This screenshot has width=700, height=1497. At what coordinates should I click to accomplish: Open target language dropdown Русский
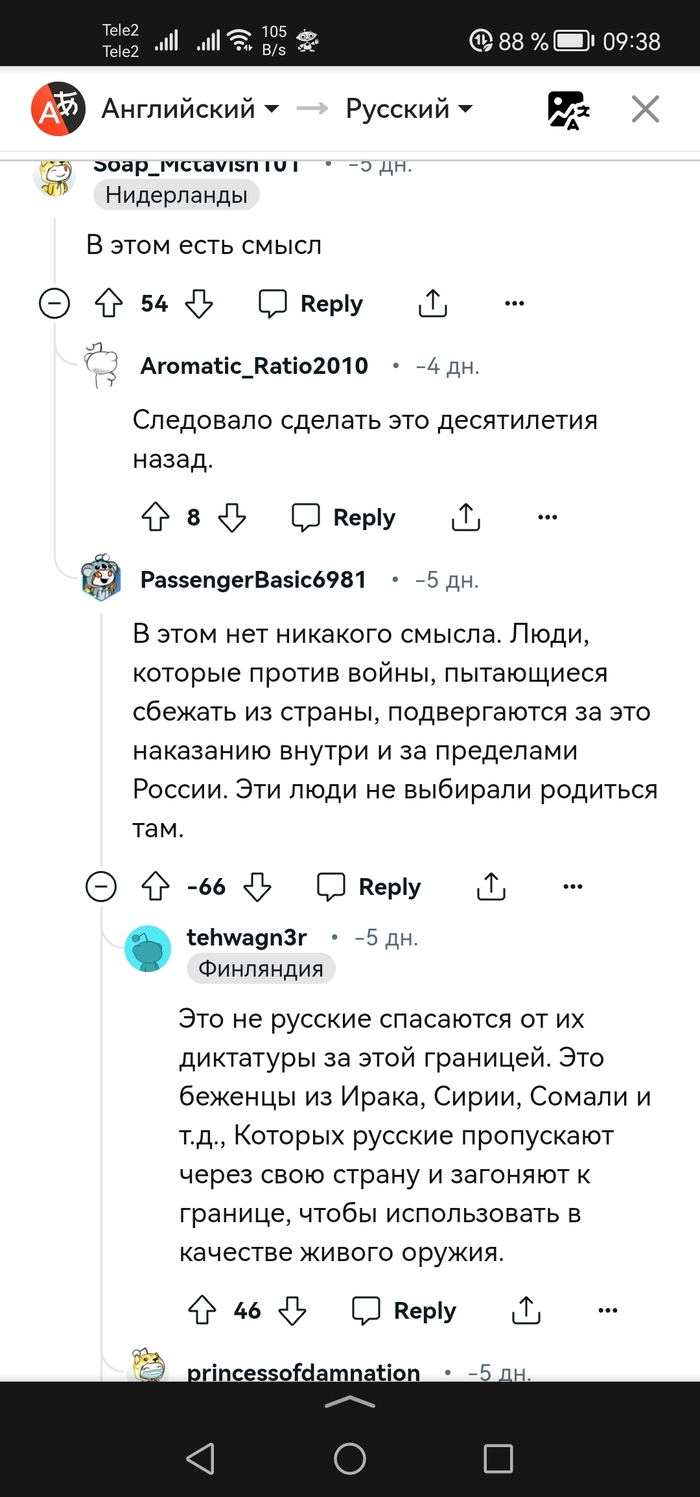tap(409, 109)
